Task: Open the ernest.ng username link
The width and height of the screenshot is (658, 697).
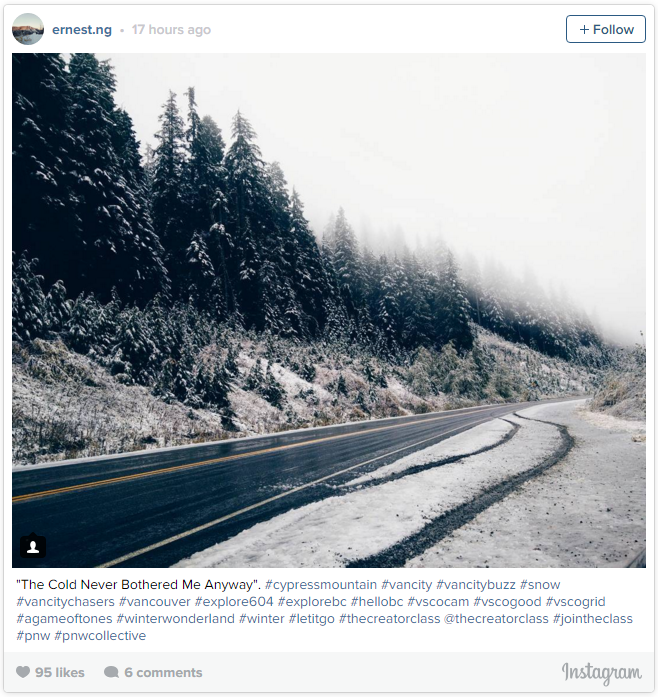Action: (82, 29)
